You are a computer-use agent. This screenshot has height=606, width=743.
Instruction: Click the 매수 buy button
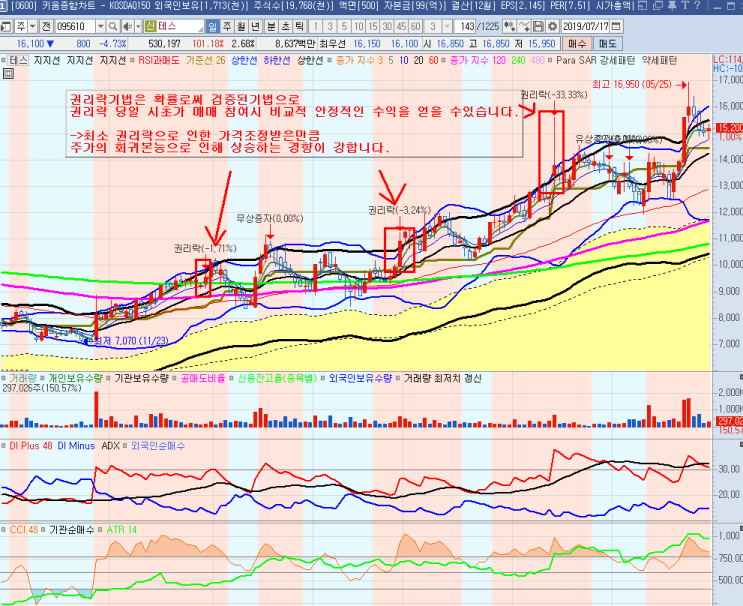577,44
